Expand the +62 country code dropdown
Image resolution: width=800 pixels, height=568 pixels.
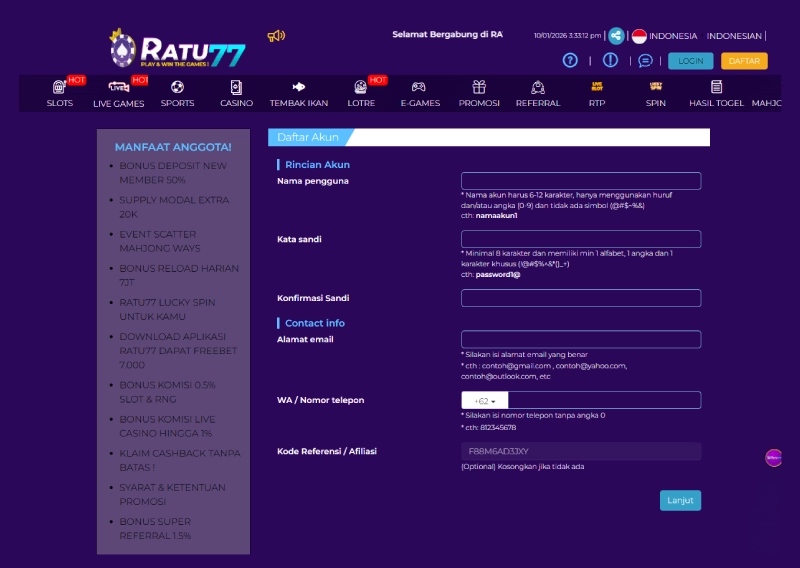(x=485, y=401)
